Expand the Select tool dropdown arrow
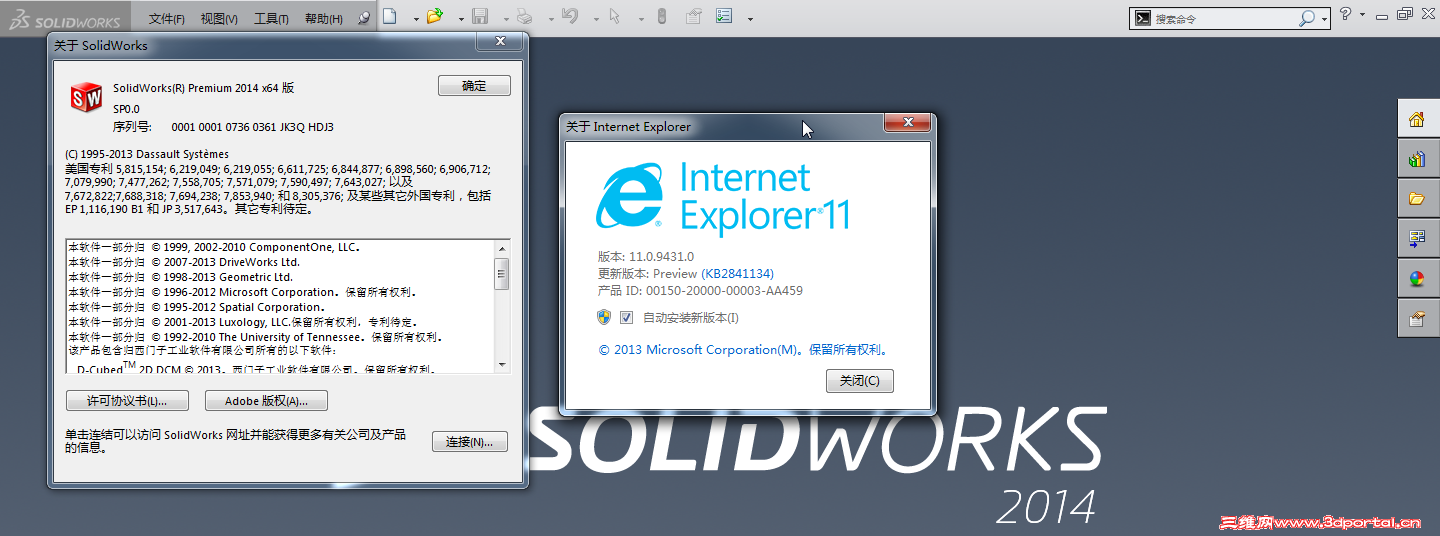The width and height of the screenshot is (1440, 536). (641, 18)
